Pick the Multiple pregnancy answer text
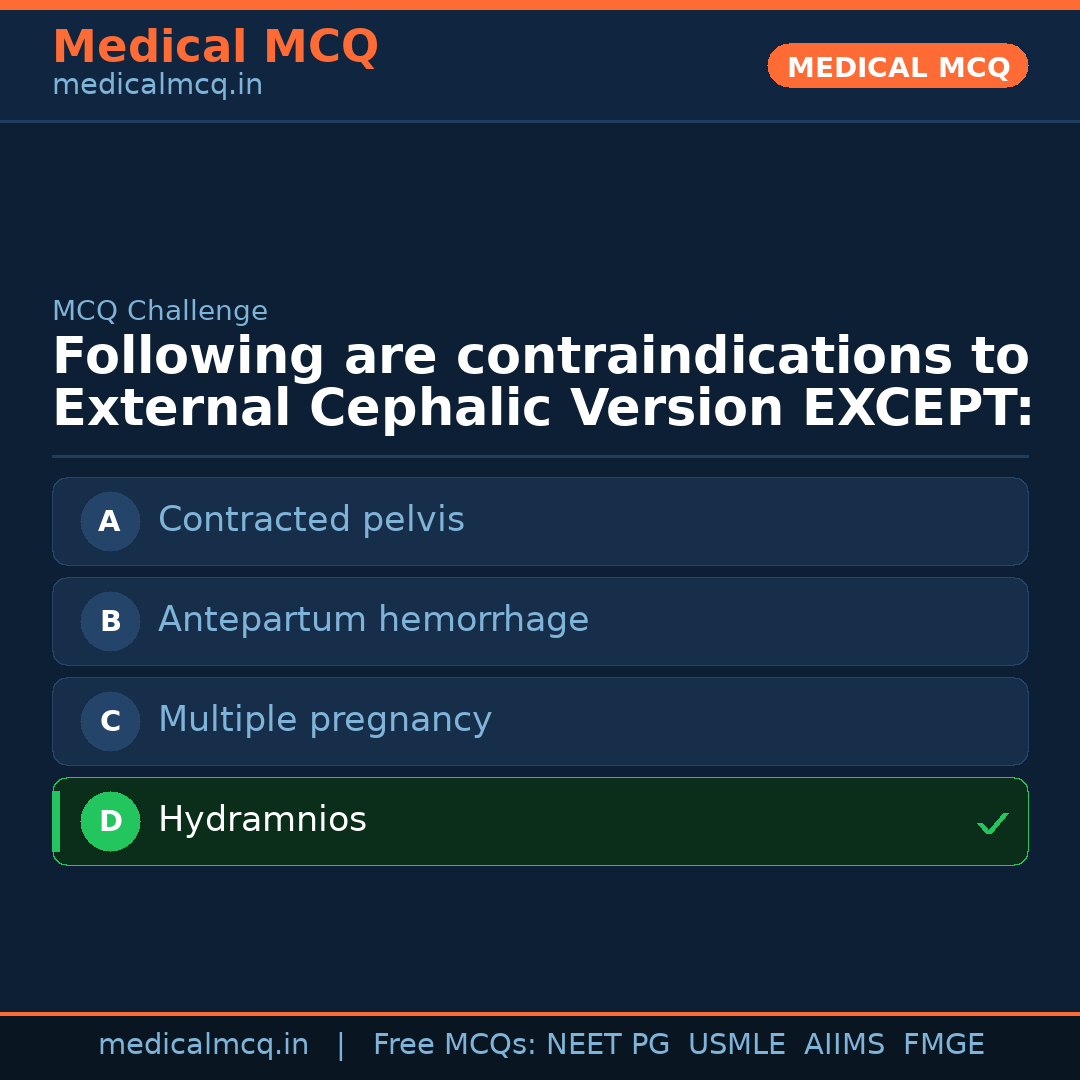 (324, 720)
